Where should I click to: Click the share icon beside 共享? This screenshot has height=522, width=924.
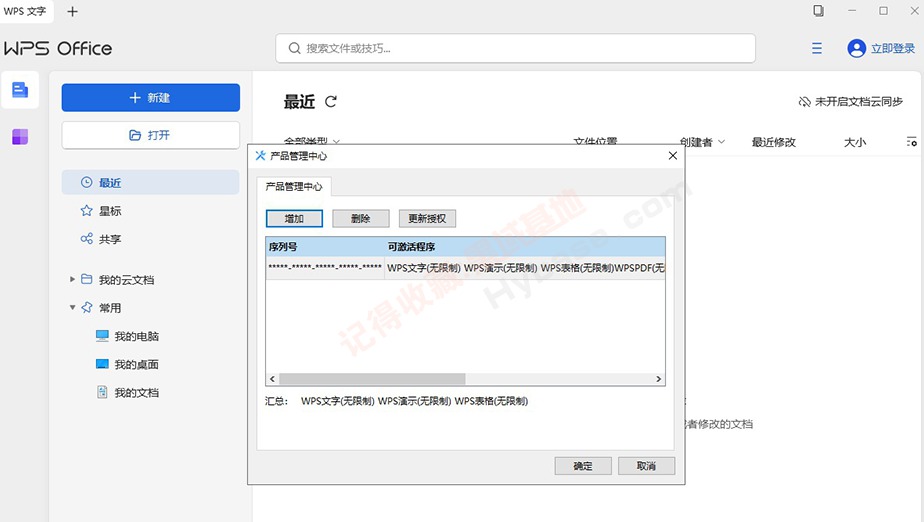pos(87,239)
